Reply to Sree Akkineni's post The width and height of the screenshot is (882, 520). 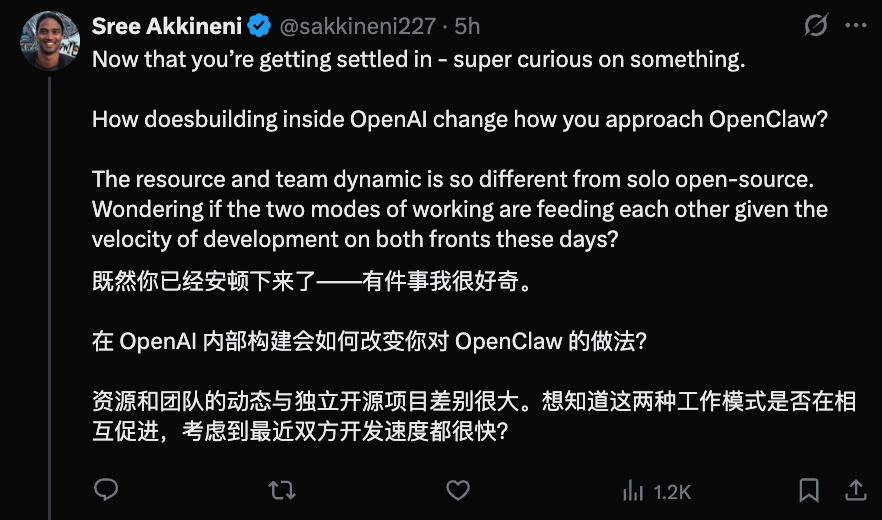106,490
